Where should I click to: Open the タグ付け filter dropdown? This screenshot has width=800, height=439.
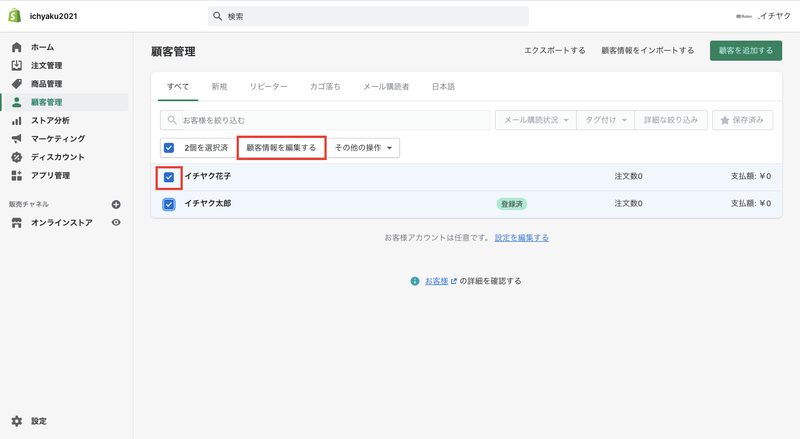point(606,120)
